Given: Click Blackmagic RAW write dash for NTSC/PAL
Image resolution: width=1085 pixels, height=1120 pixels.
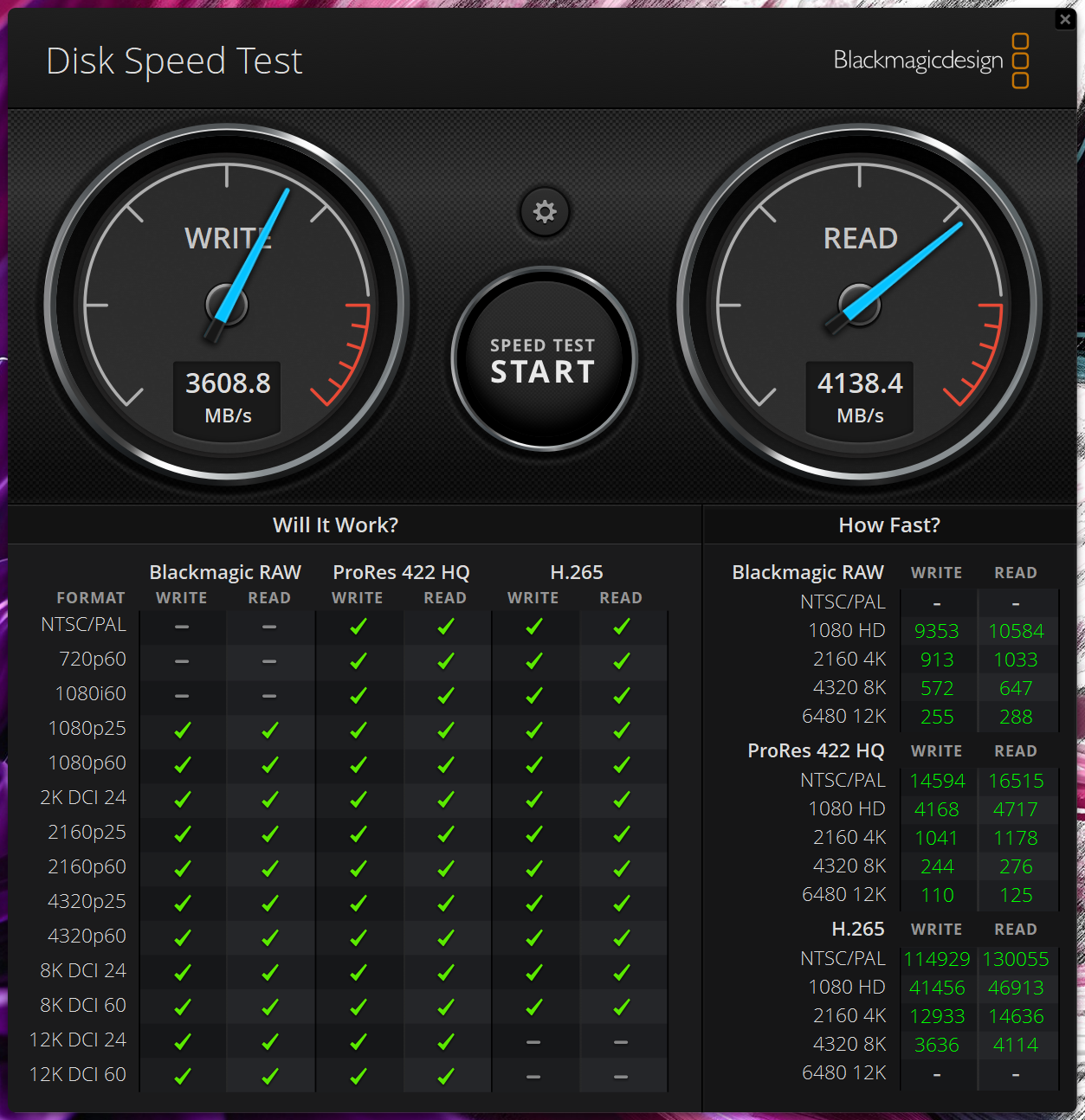Looking at the screenshot, I should [x=182, y=627].
